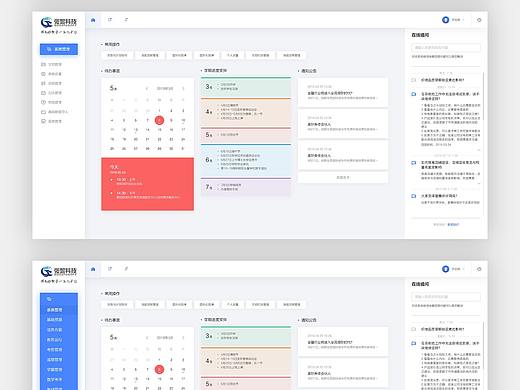
Task: Open the green 3月 schedule card, upper screen
Action: tap(246, 87)
